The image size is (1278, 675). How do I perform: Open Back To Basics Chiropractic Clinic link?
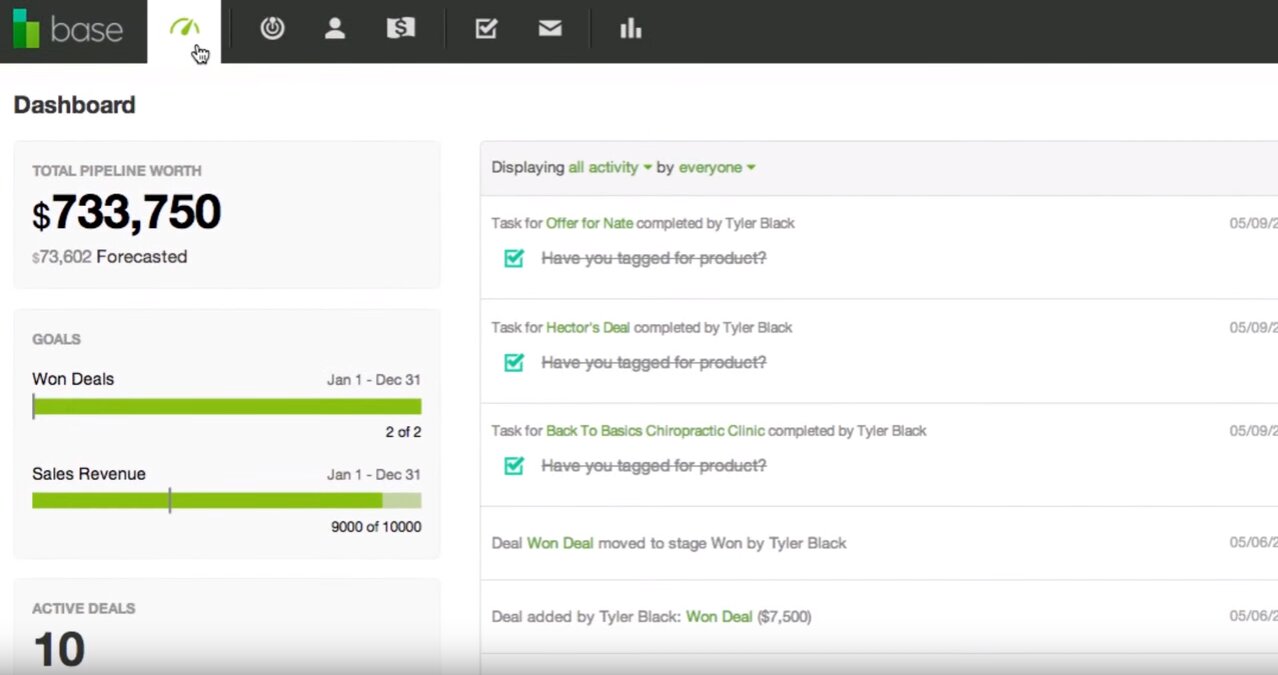[655, 431]
